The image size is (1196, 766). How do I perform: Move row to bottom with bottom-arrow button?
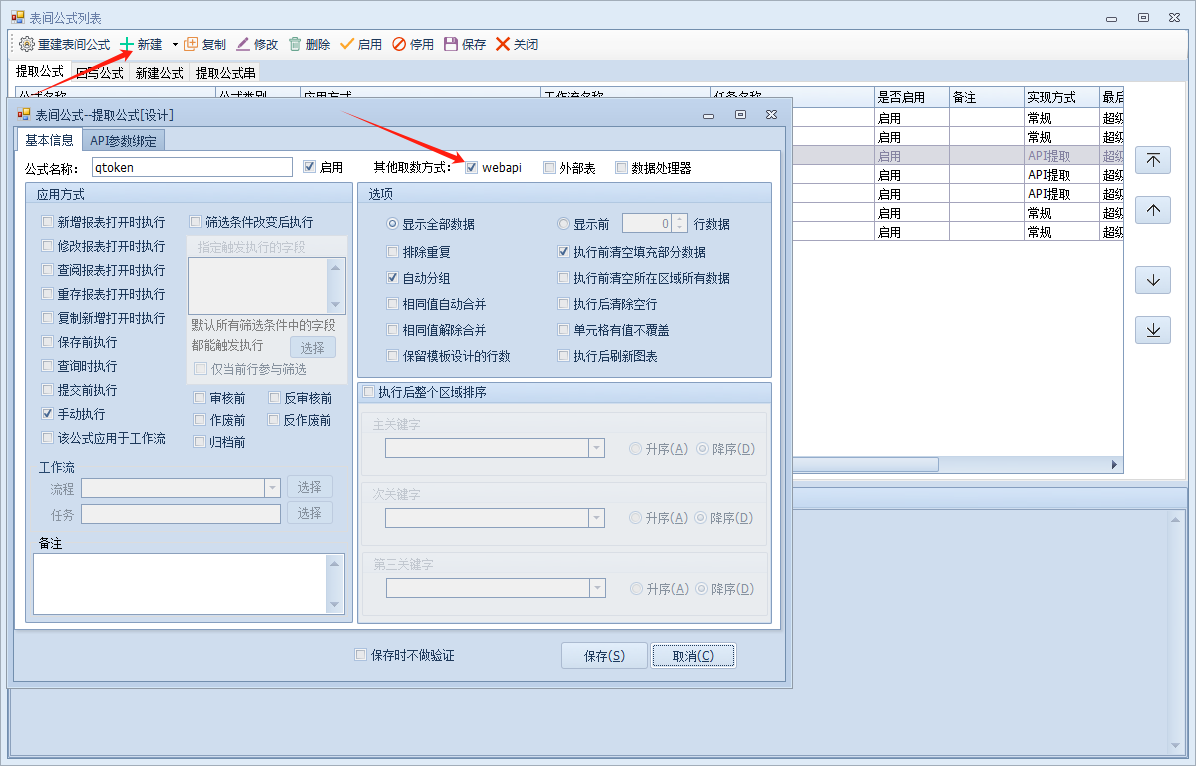(x=1153, y=330)
